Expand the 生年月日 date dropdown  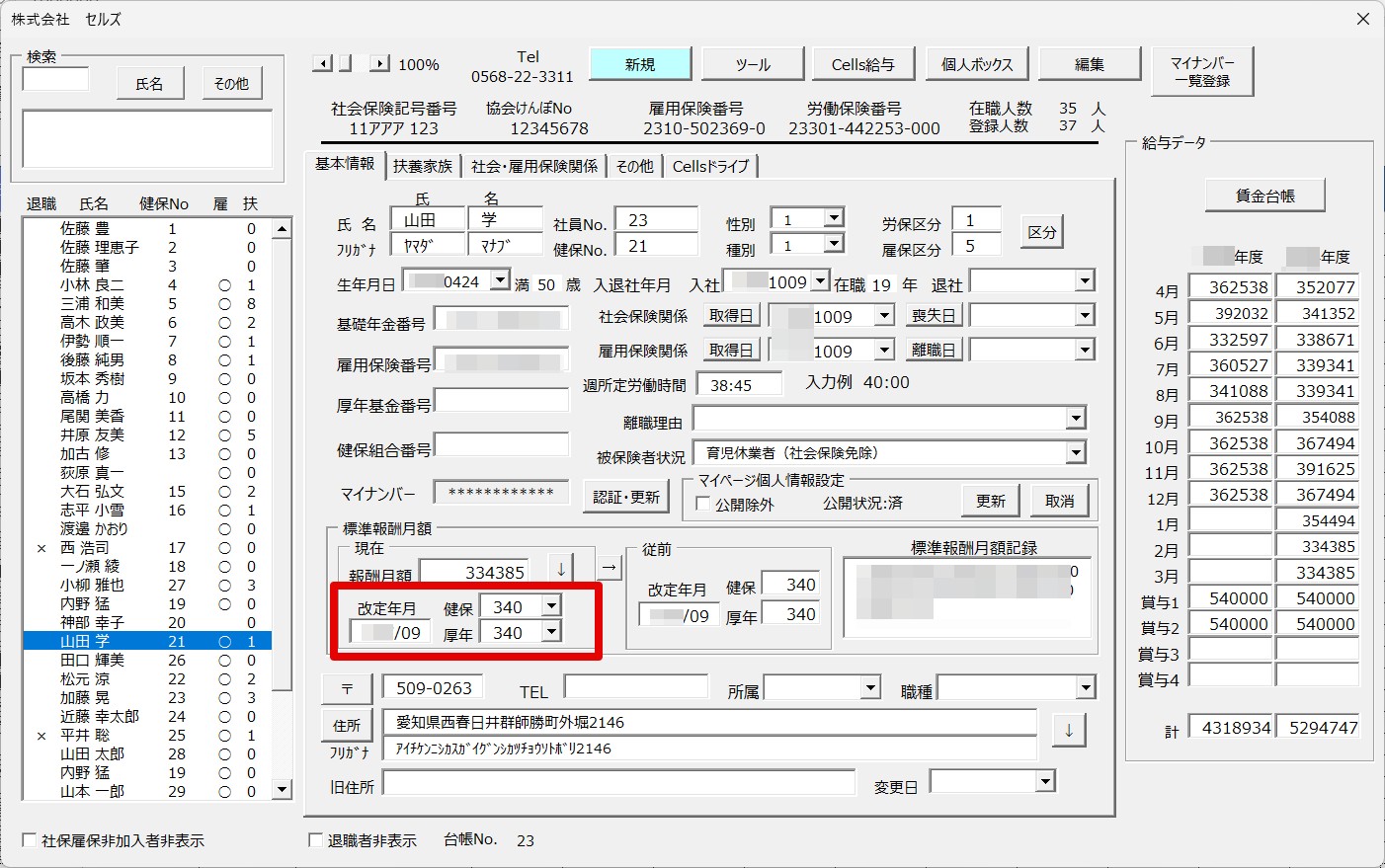(x=500, y=280)
